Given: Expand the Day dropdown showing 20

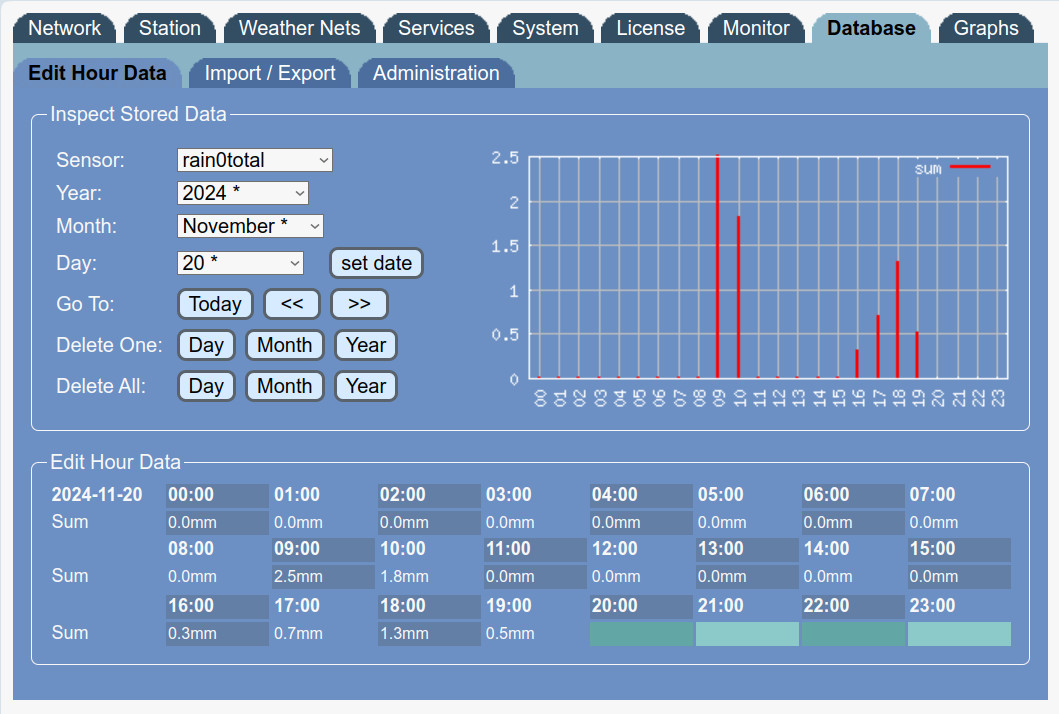Looking at the screenshot, I should tap(240, 263).
